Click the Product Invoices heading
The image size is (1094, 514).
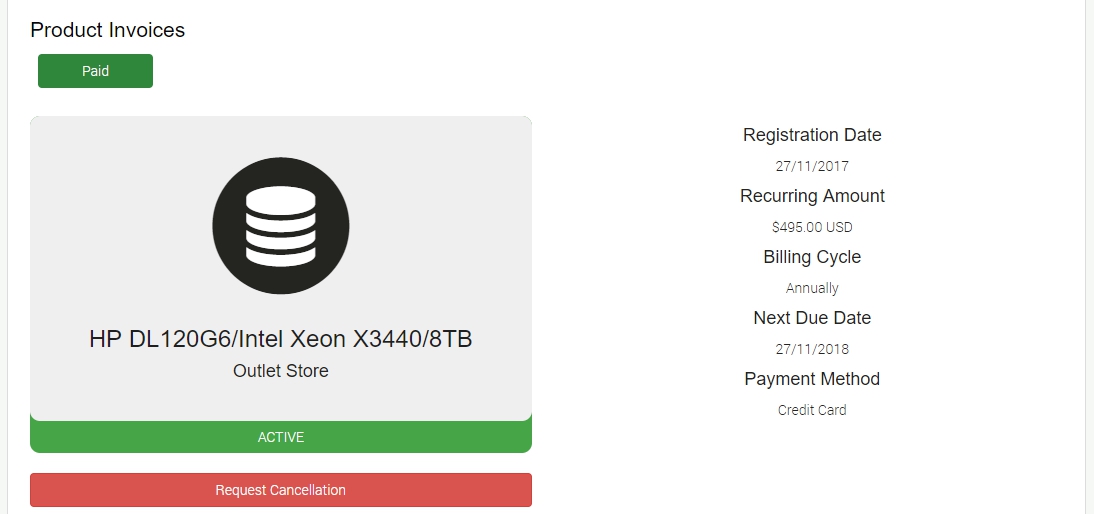pyautogui.click(x=108, y=30)
